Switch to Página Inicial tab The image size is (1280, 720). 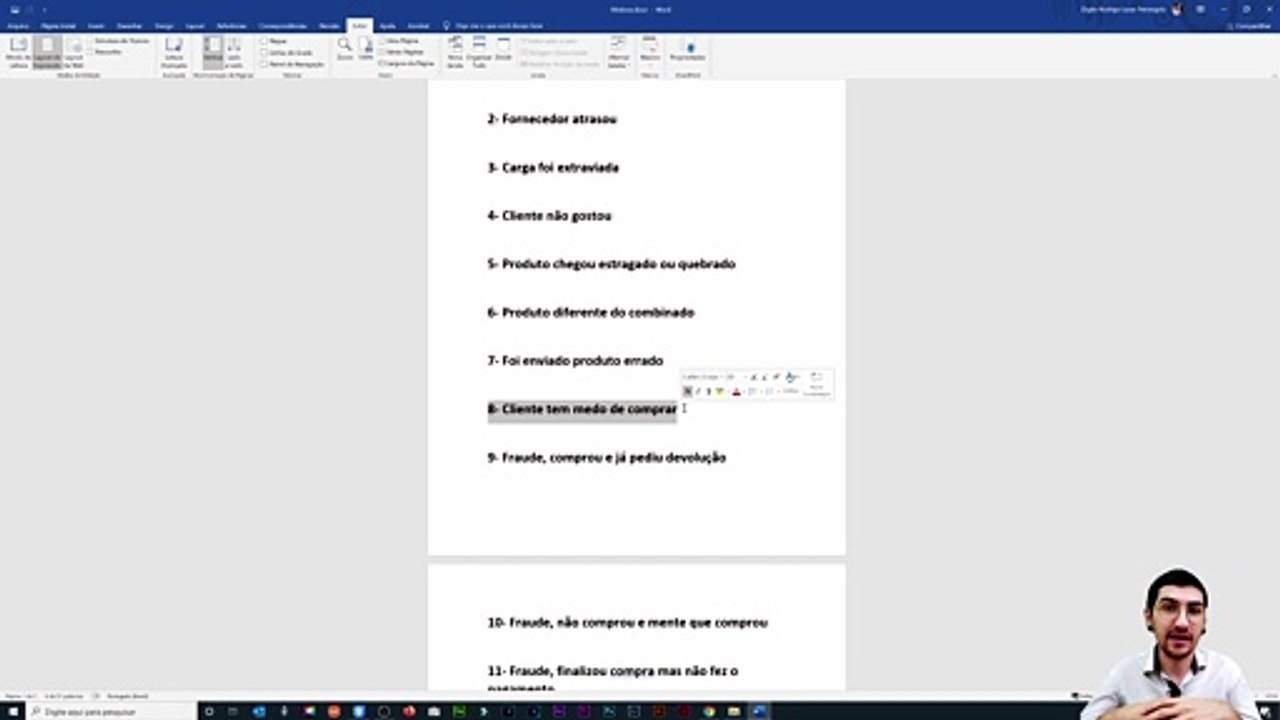coord(58,25)
